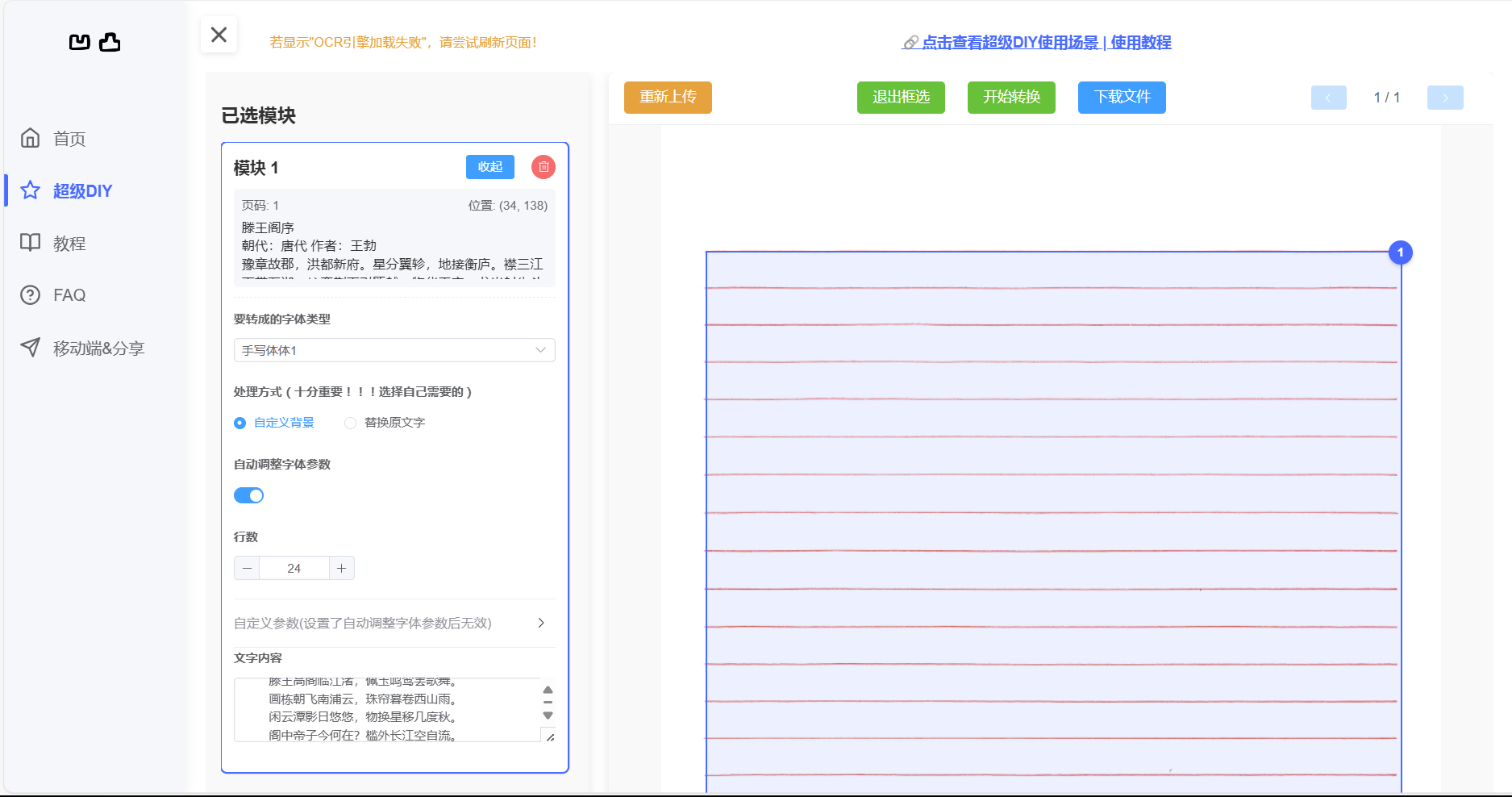Select the 替换原文字 radio option

[350, 423]
